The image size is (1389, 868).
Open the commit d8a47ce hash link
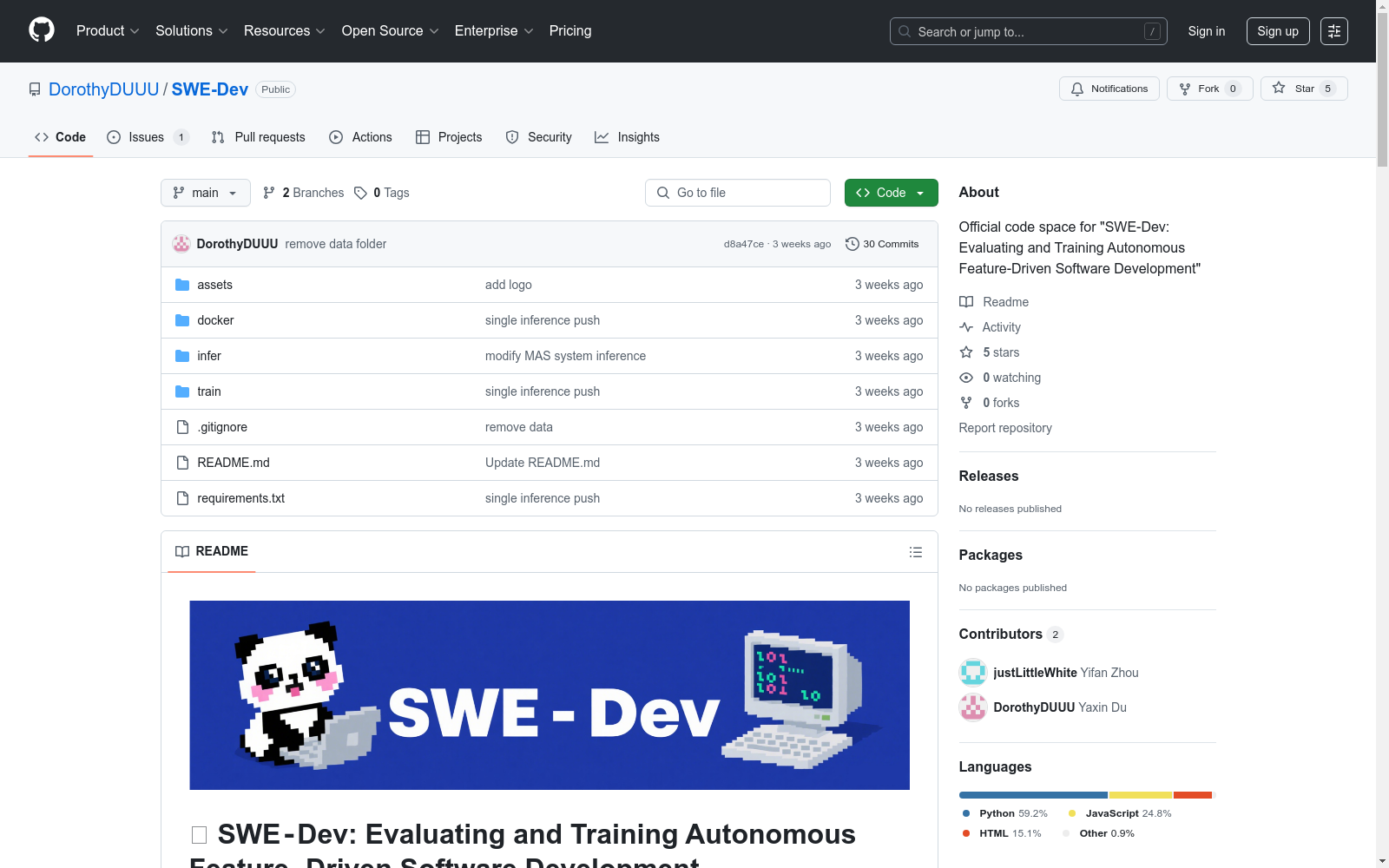coord(744,244)
